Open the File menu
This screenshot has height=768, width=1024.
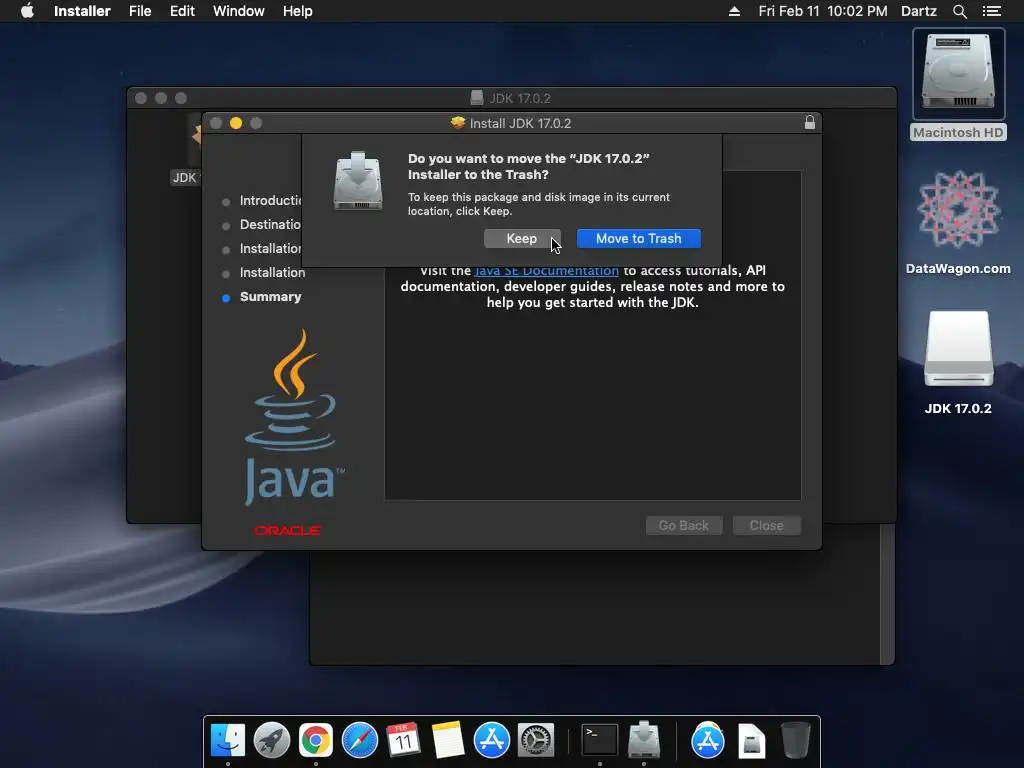140,11
